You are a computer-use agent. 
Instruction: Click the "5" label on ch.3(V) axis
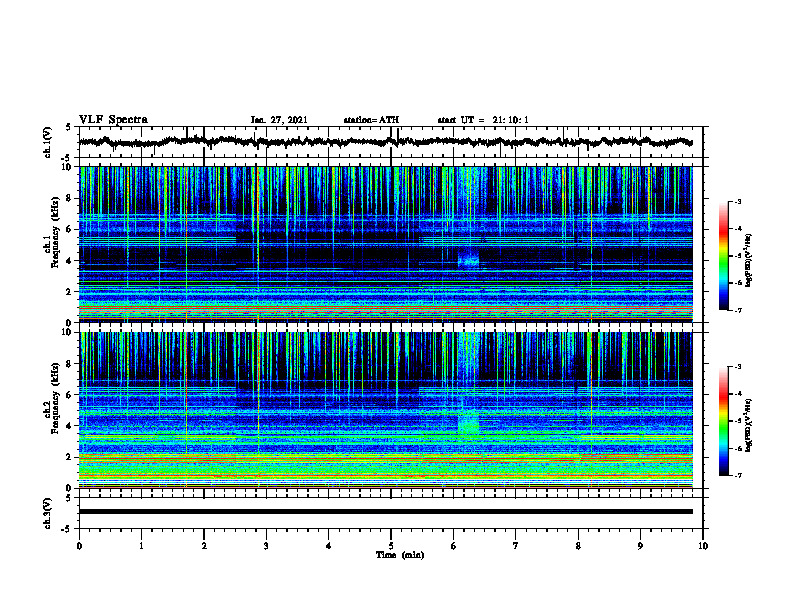pyautogui.click(x=68, y=498)
